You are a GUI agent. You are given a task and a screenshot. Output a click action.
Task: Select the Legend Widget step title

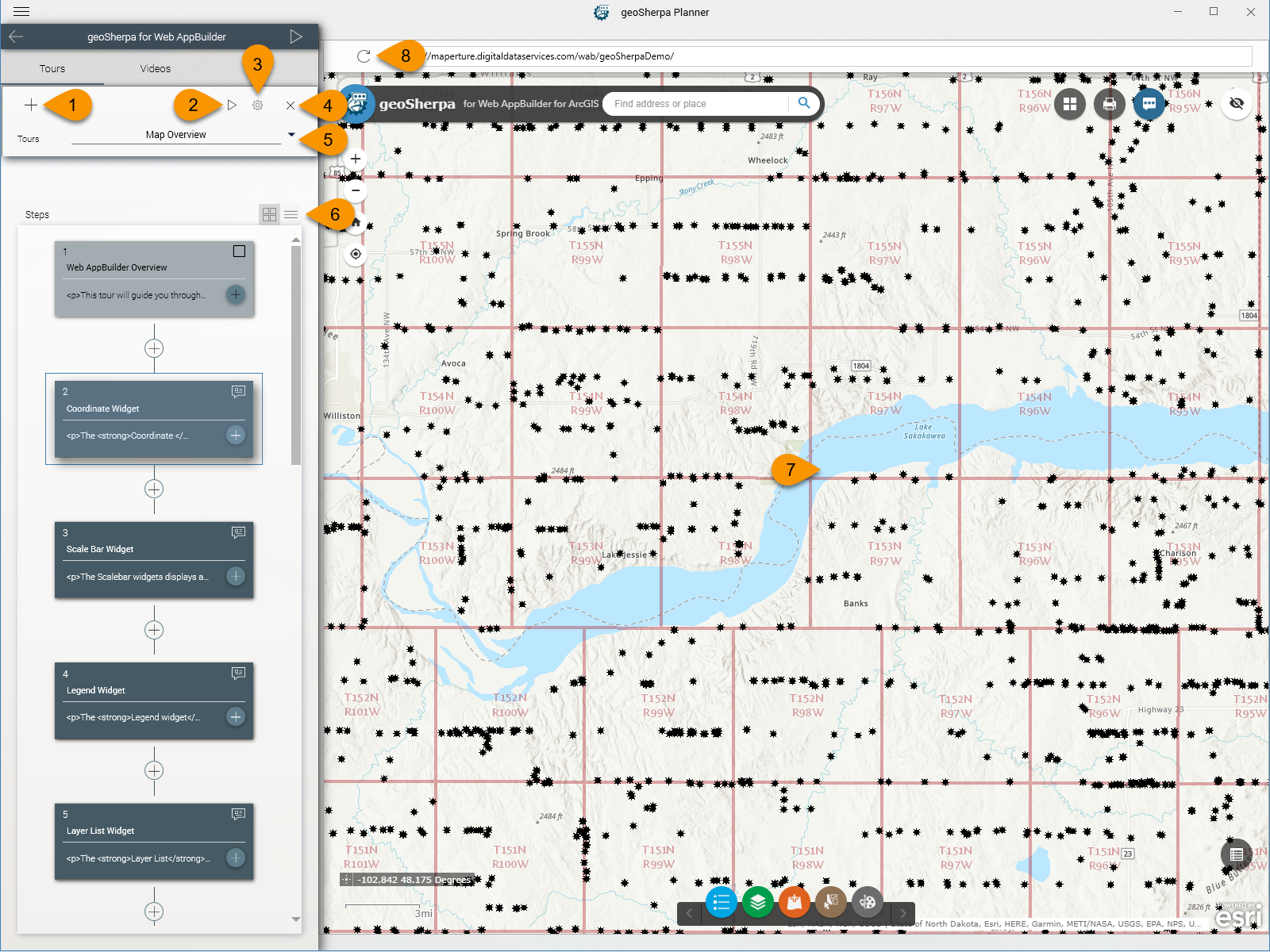coord(96,690)
